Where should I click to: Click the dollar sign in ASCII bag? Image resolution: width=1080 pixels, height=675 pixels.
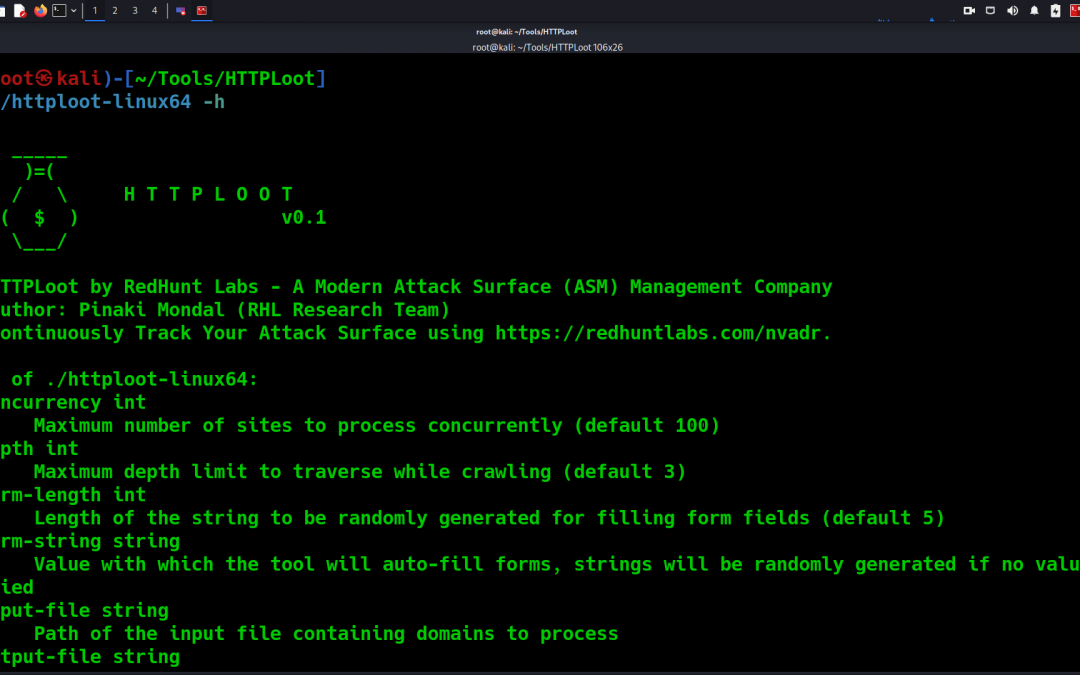[x=39, y=218]
